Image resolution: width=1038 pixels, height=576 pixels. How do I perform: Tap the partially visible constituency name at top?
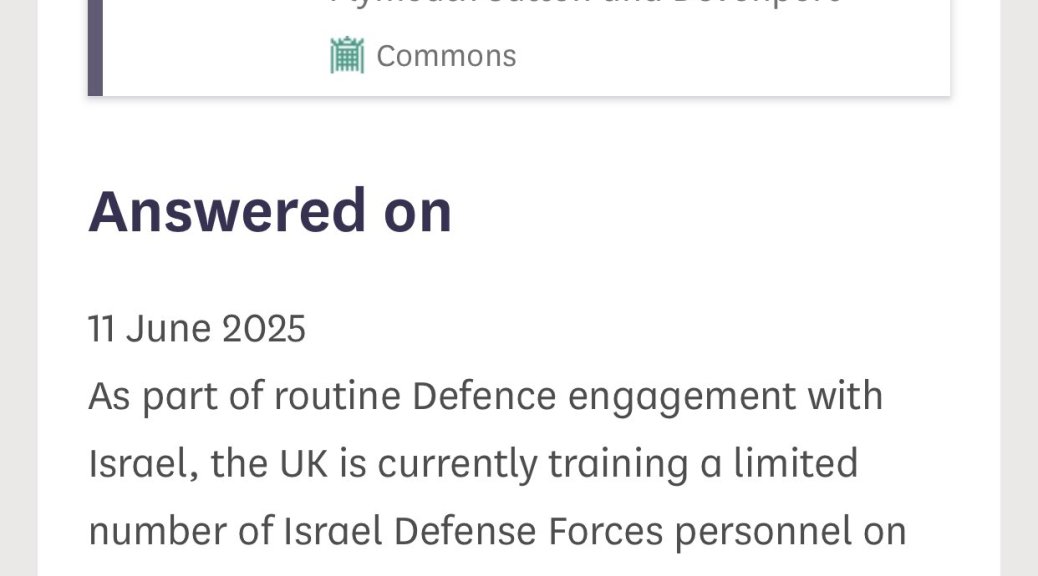(585, 3)
